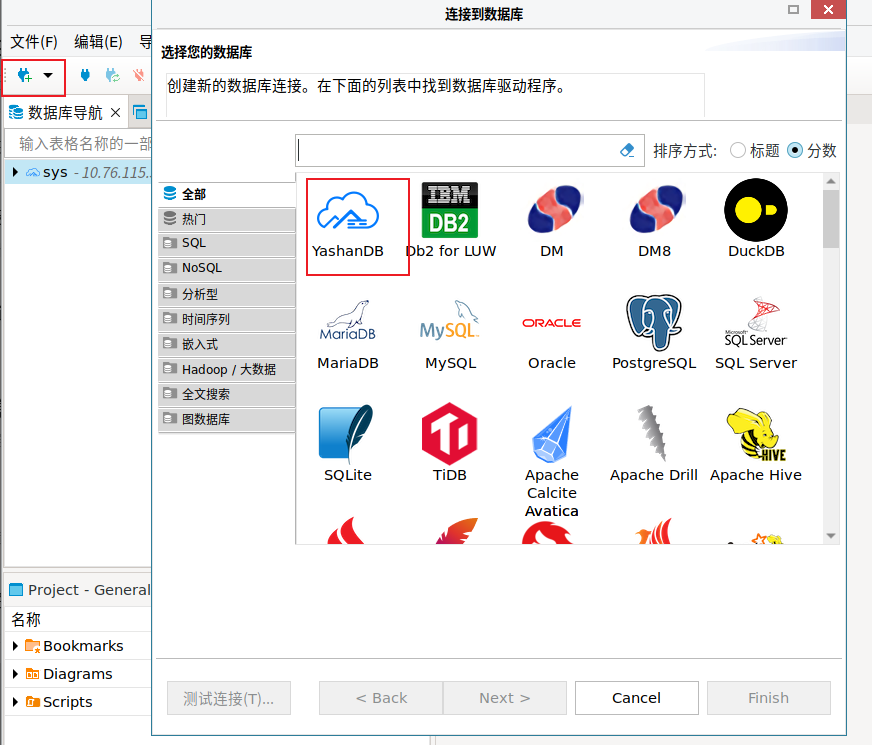The width and height of the screenshot is (872, 745).
Task: Select the Apache Hive driver
Action: 756,444
